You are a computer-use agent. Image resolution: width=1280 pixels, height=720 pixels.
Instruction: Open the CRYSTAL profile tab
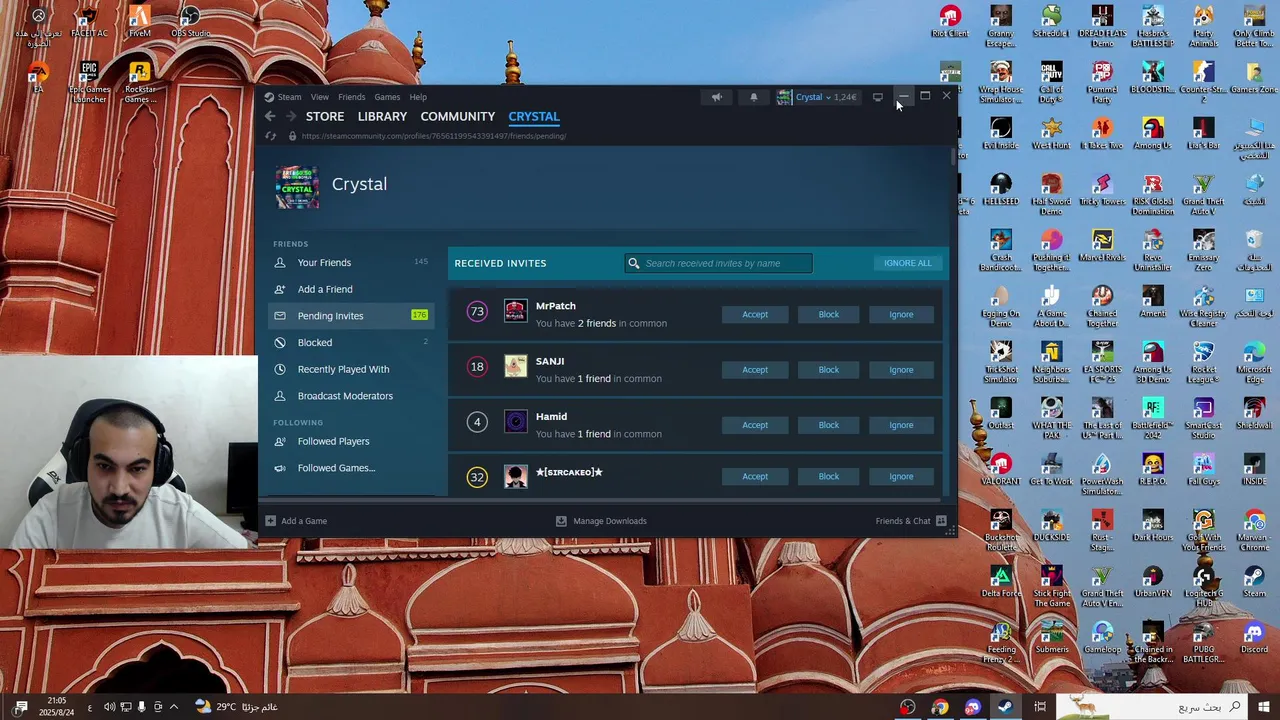[534, 116]
